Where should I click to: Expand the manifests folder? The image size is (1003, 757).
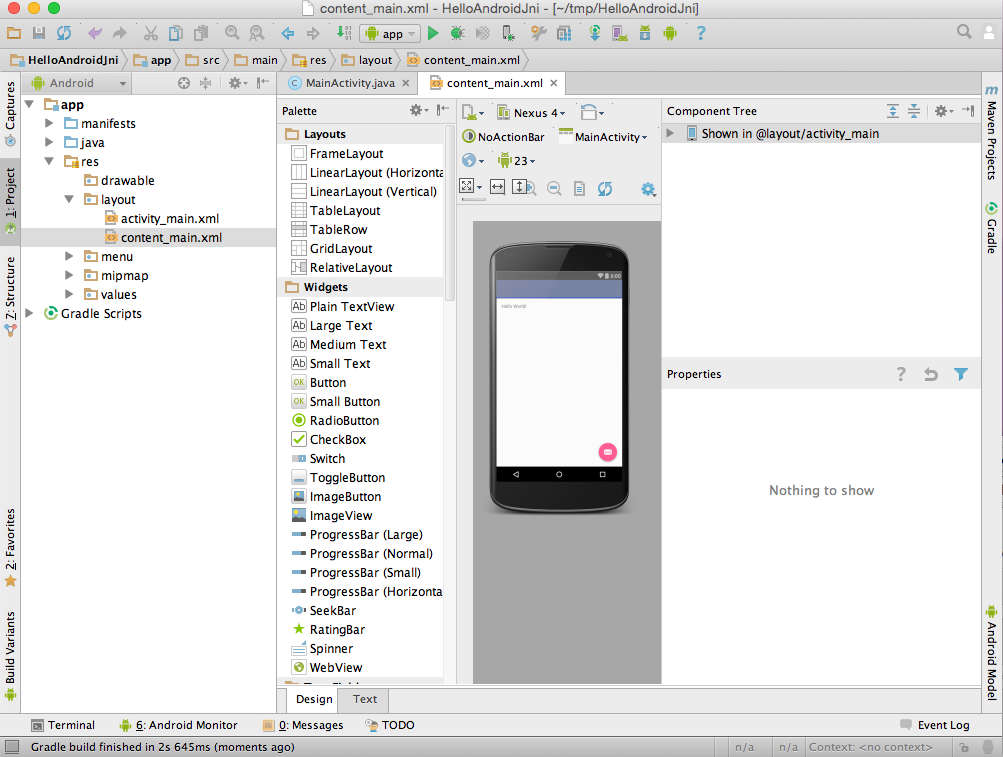(49, 123)
